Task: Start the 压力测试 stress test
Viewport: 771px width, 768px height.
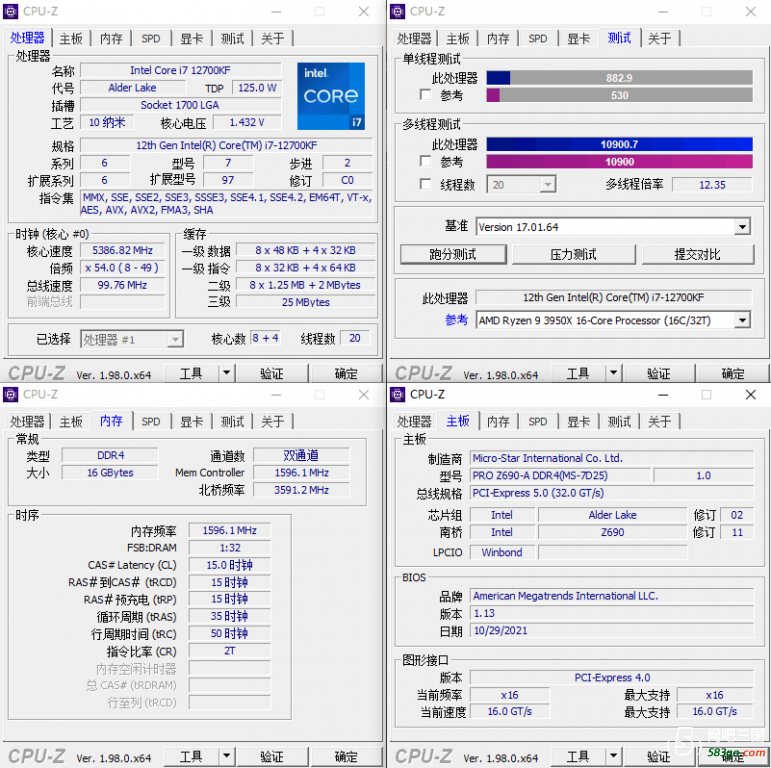Action: [x=573, y=254]
